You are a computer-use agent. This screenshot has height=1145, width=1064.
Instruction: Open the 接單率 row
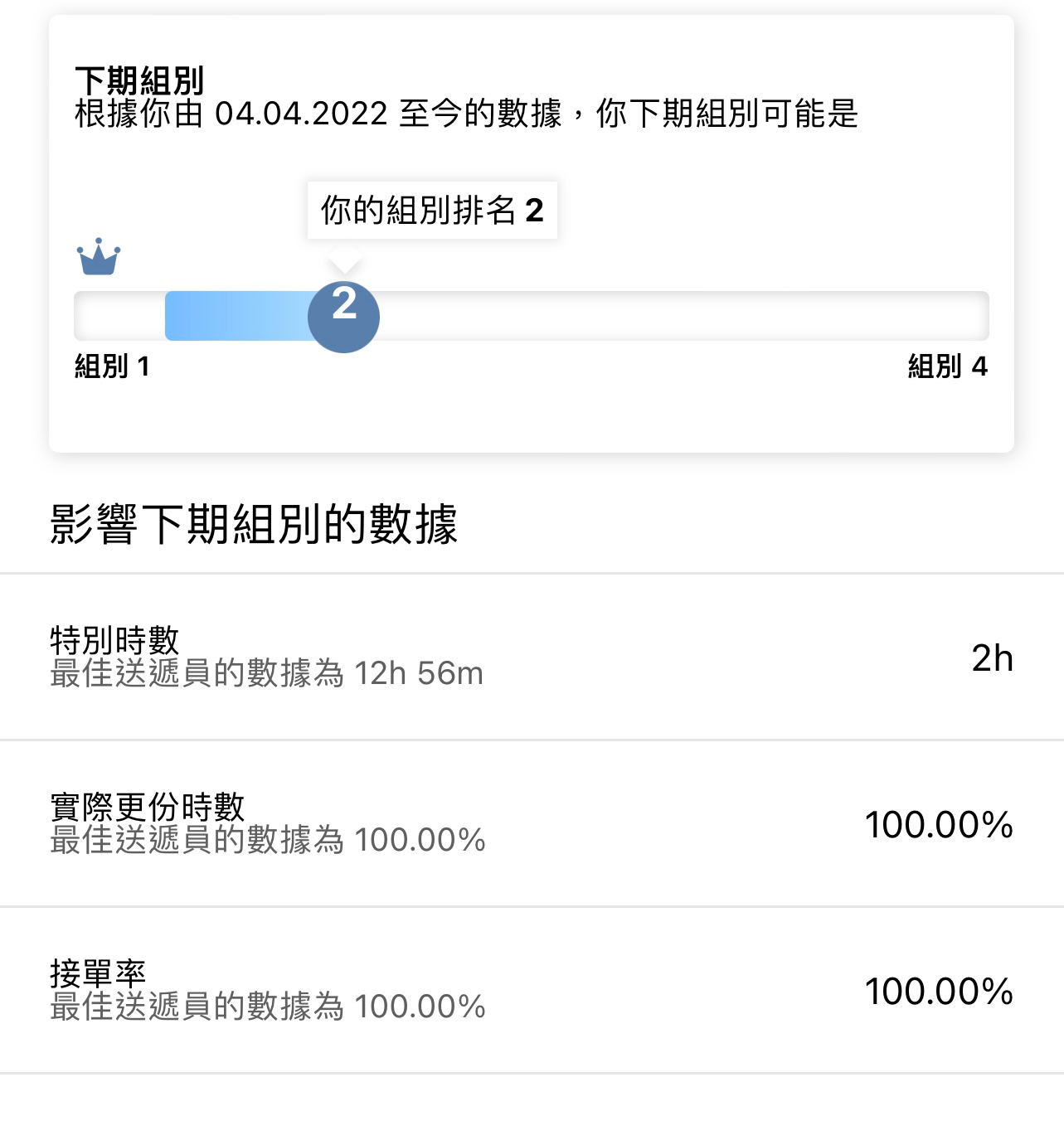[x=532, y=990]
